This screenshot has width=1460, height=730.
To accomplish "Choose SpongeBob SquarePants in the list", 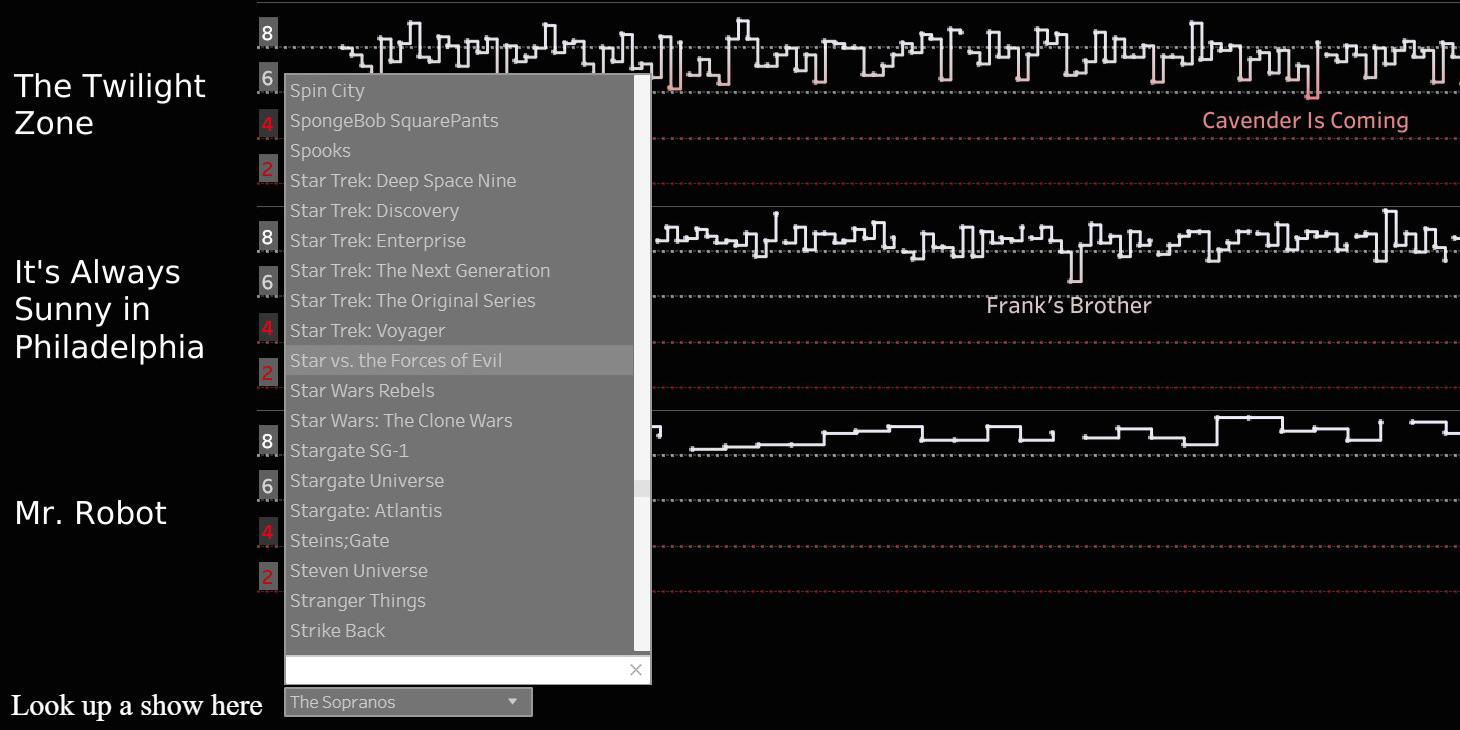I will 394,121.
